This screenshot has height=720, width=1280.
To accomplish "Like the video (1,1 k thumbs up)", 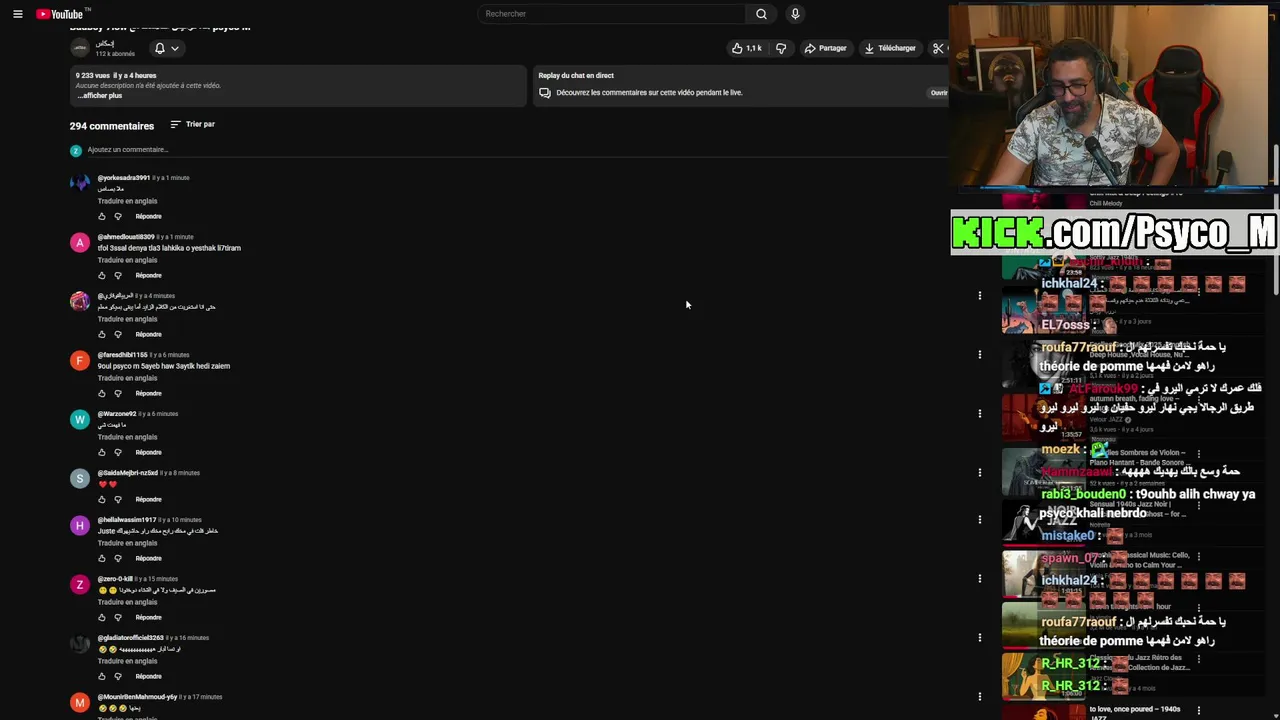I will [746, 48].
